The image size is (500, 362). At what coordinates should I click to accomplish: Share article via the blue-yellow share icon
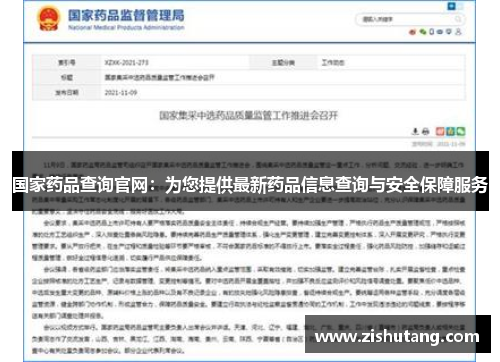(451, 131)
